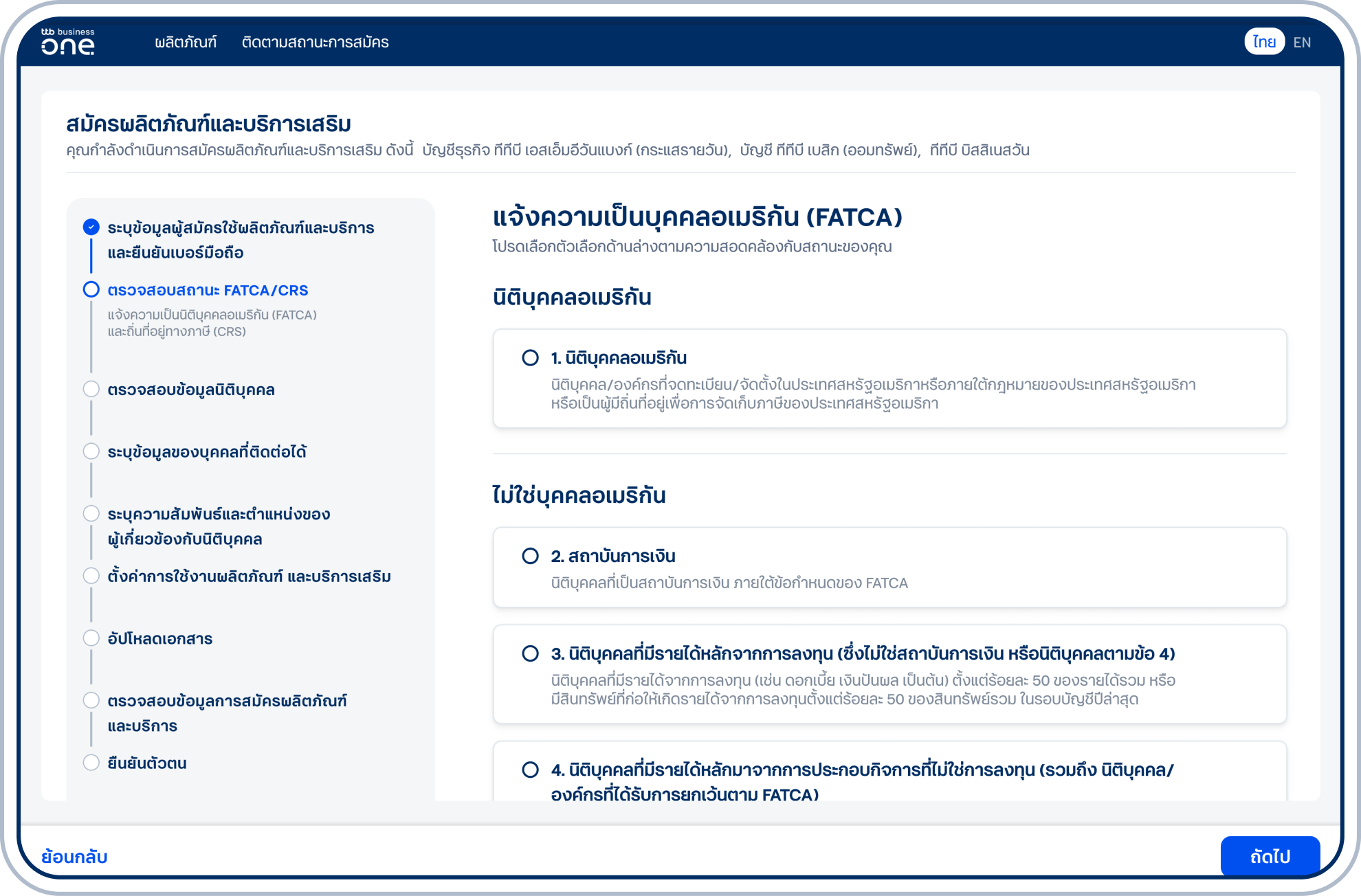Select option 3 for investment-income entities

[x=529, y=654]
